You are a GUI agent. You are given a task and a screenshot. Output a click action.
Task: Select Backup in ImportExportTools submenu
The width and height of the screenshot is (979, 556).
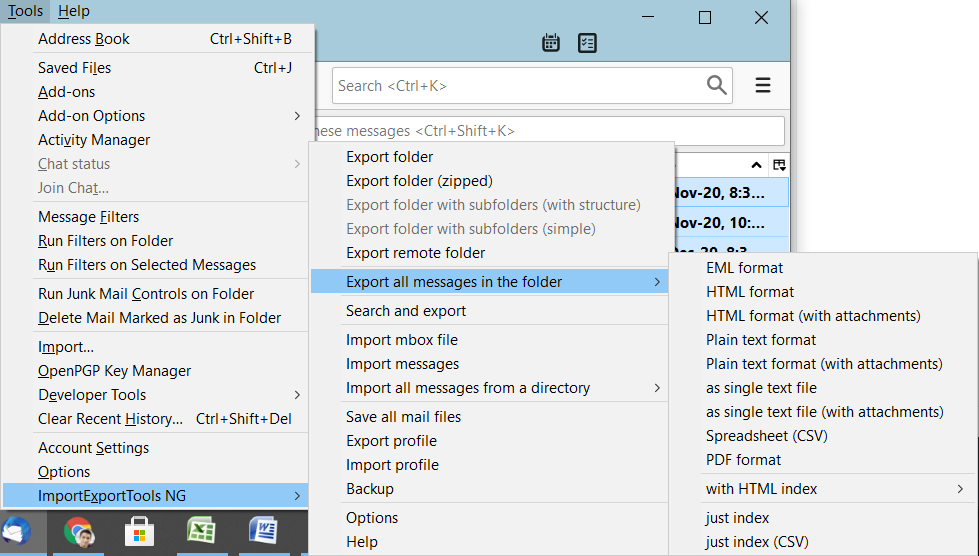pos(490,489)
